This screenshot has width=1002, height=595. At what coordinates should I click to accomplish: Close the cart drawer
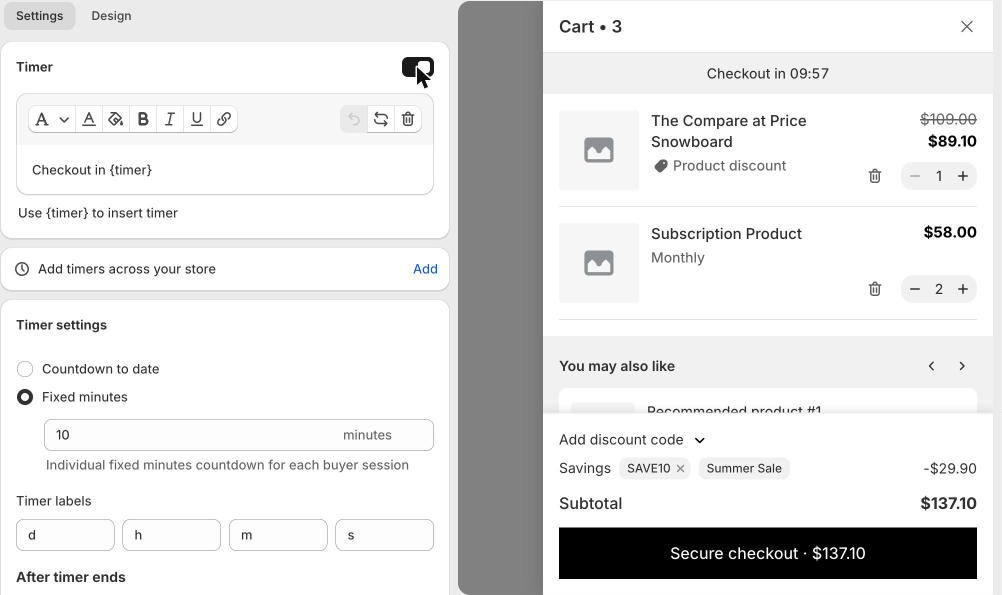[967, 26]
